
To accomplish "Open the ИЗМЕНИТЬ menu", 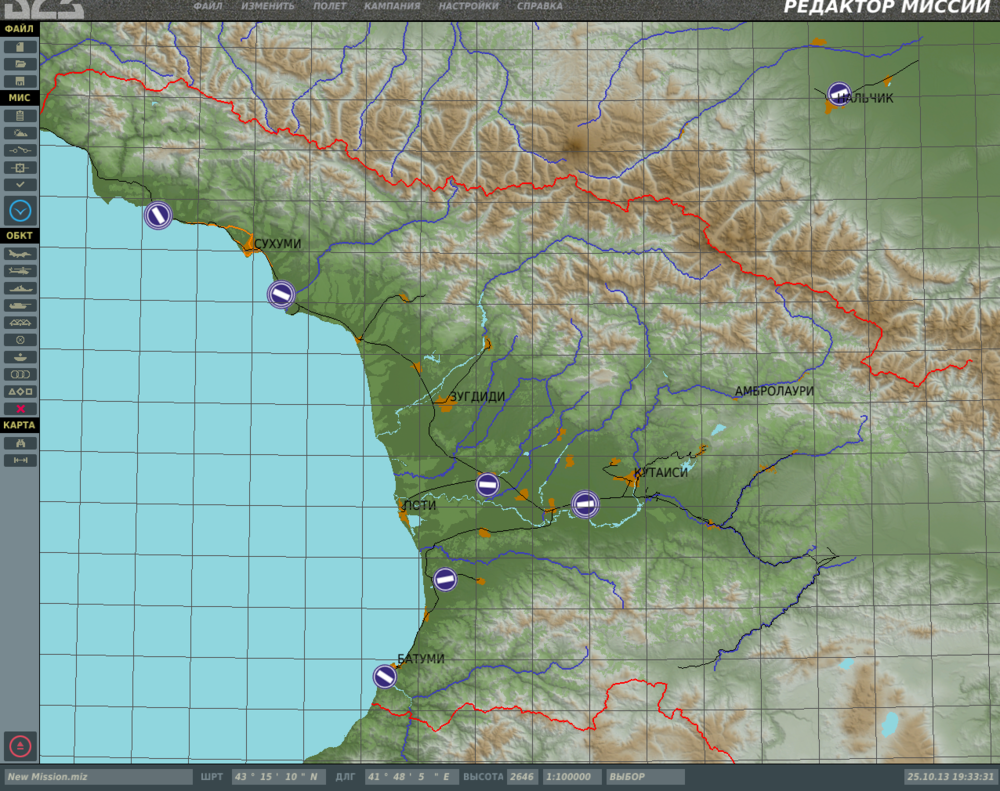I will click(x=268, y=6).
